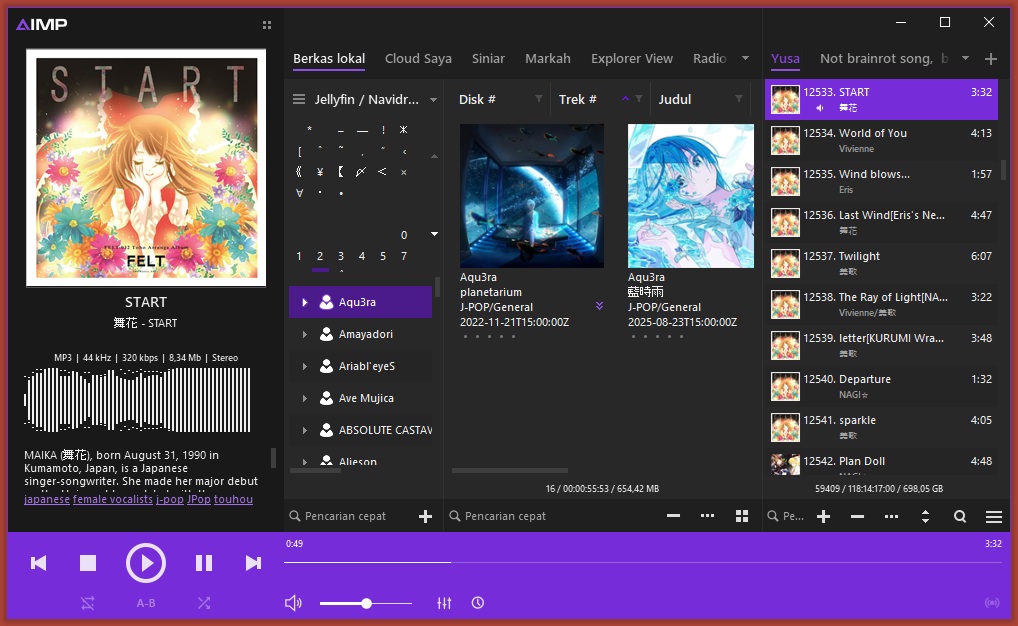Skip to previous track button
The height and width of the screenshot is (626, 1018).
(39, 563)
